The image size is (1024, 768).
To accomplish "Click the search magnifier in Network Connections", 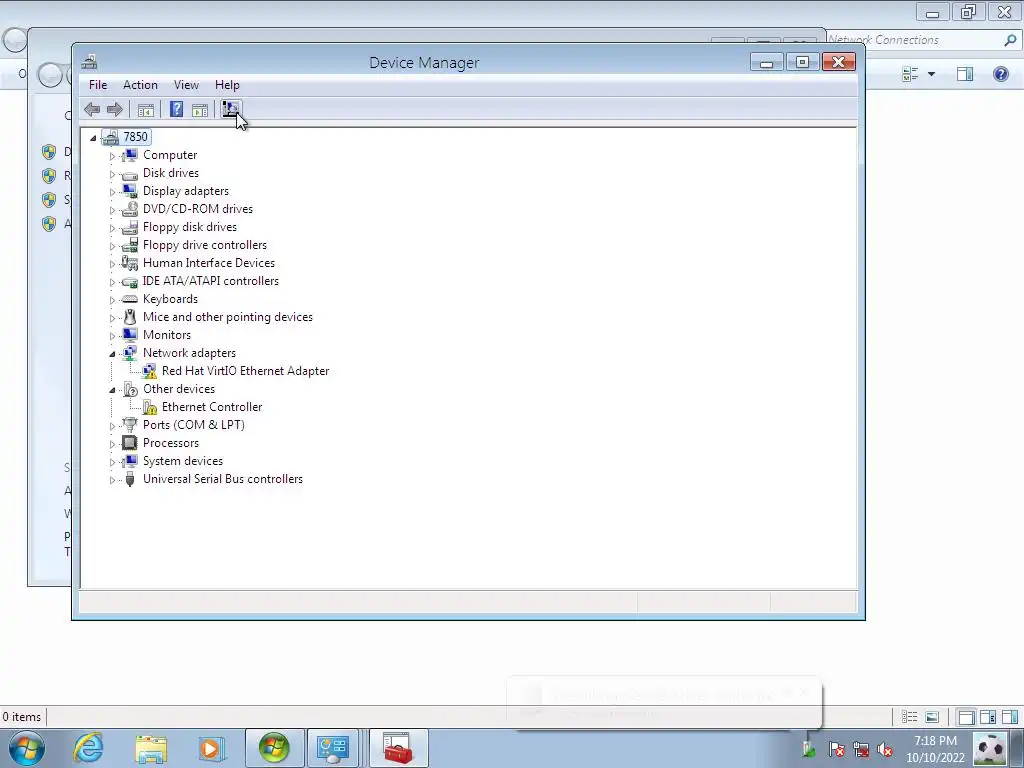I will 1010,40.
